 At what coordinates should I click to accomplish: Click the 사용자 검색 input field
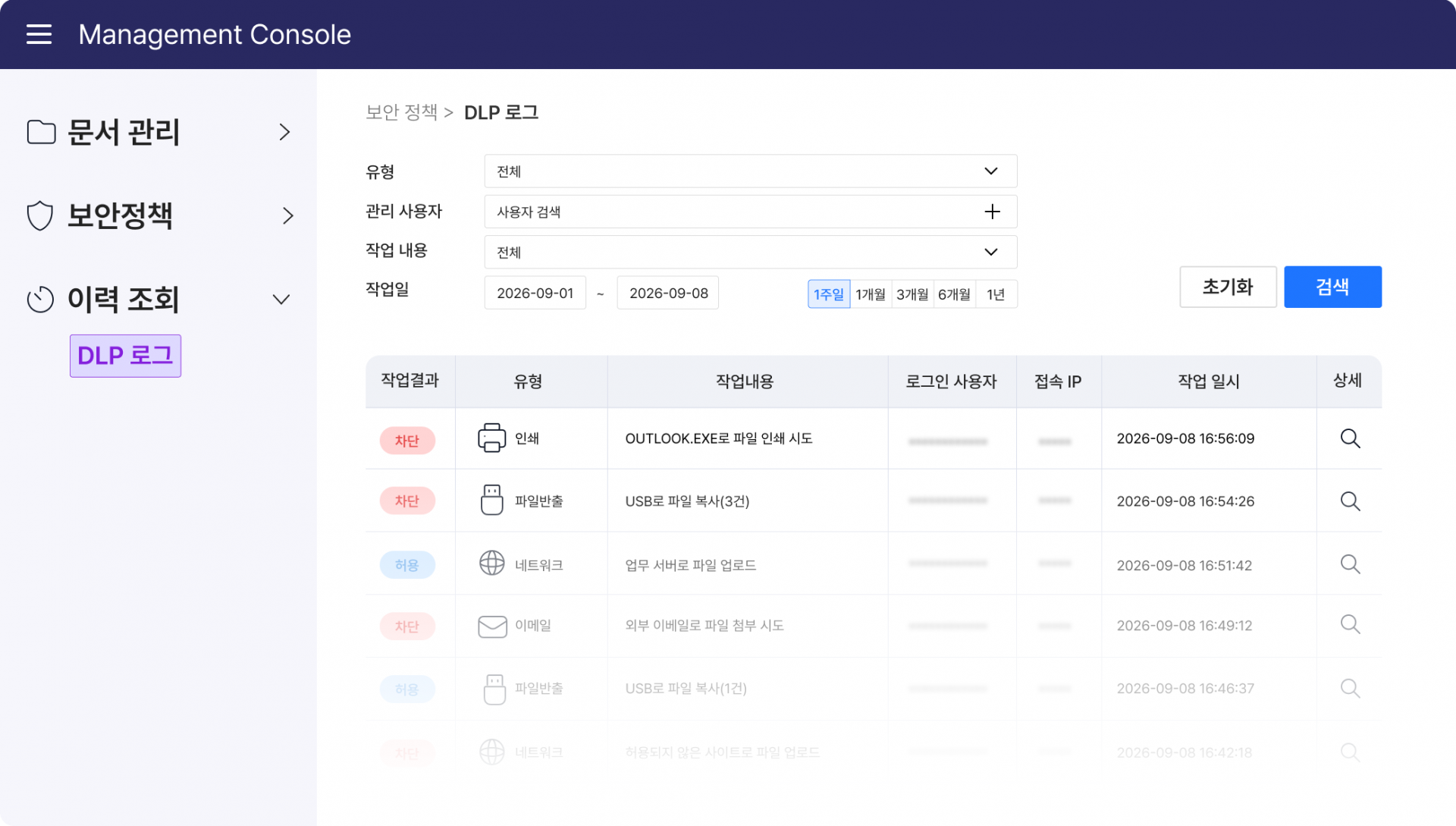point(751,212)
